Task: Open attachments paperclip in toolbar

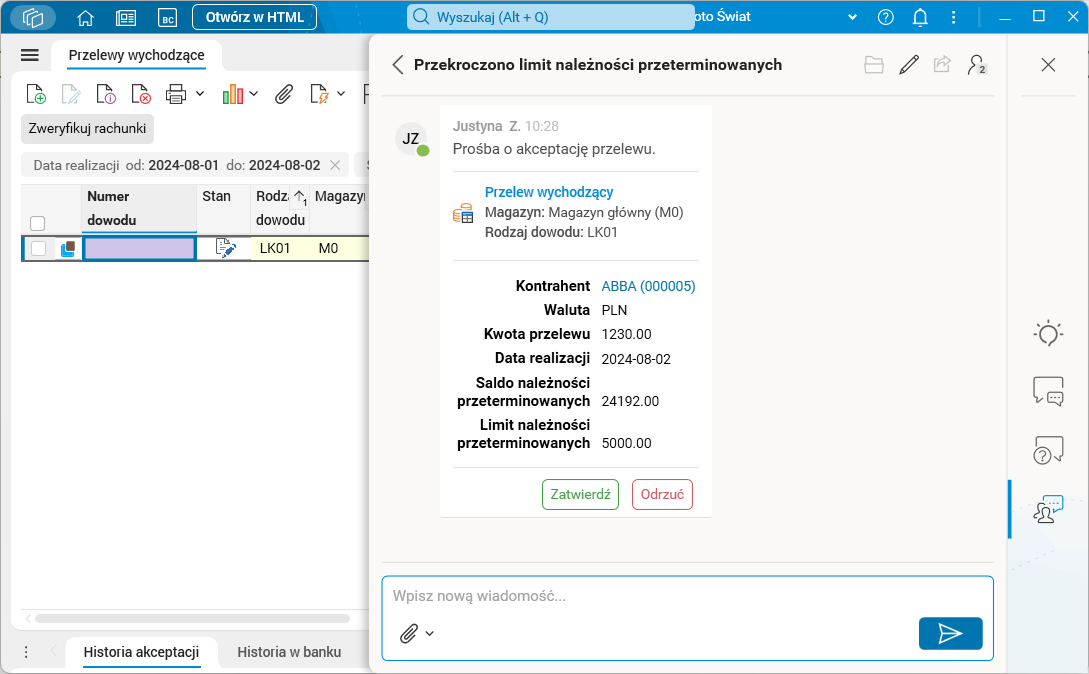Action: pyautogui.click(x=283, y=94)
